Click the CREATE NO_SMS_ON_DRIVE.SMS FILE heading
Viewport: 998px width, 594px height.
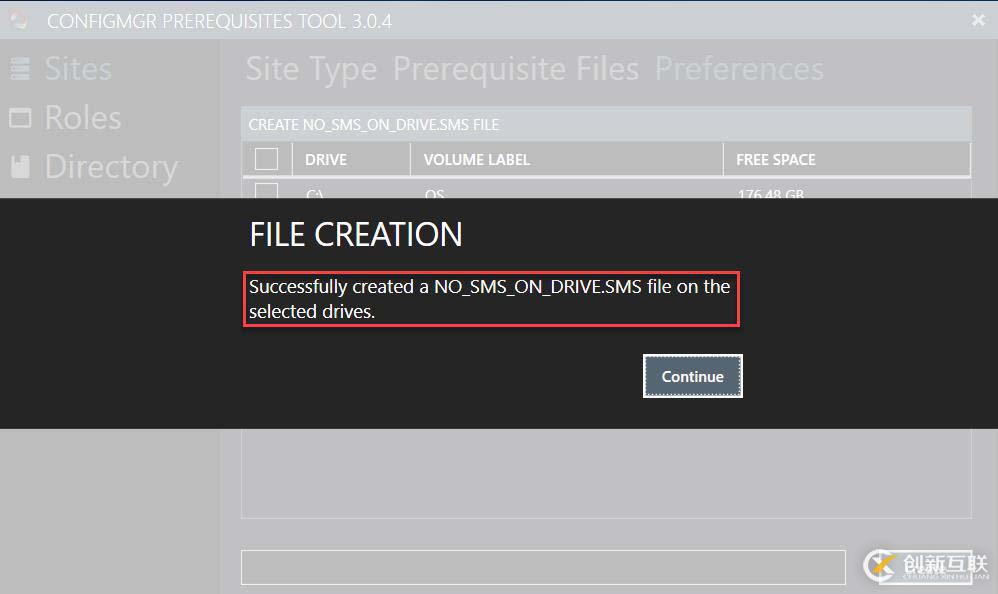[374, 125]
